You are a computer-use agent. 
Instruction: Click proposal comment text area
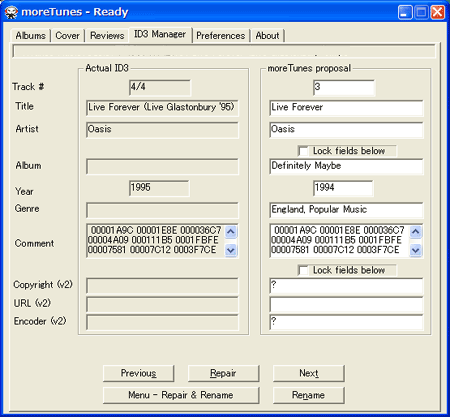click(x=339, y=240)
